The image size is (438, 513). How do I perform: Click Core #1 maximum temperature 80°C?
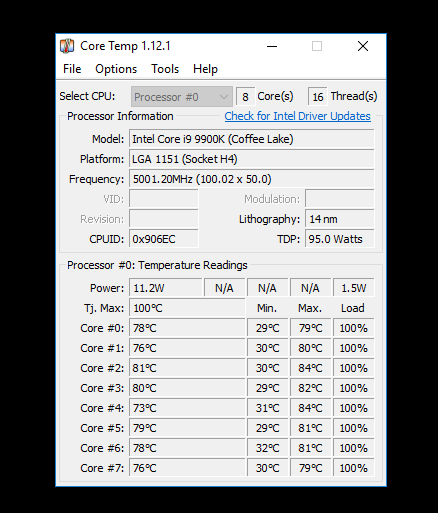310,348
